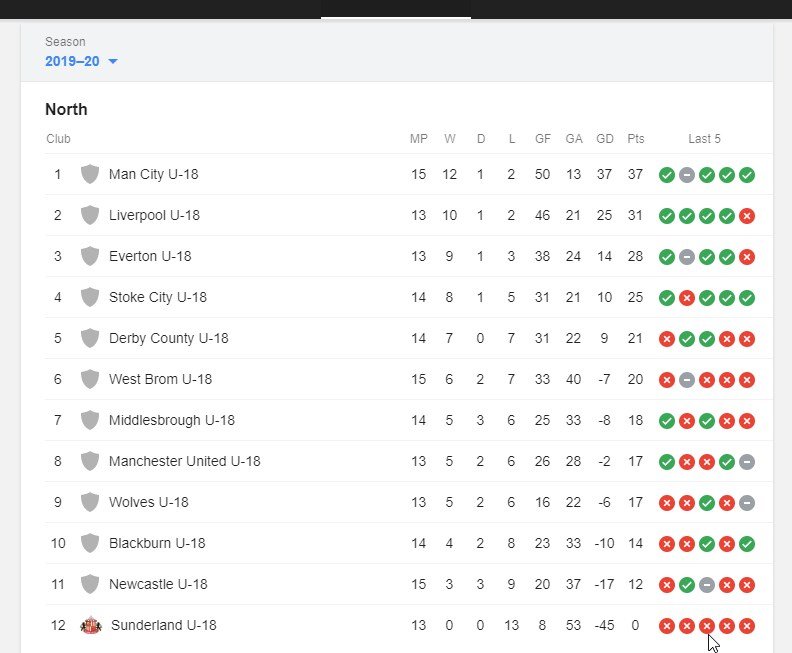Click Manchester United's gray draw icon
792x653 pixels.
747,462
